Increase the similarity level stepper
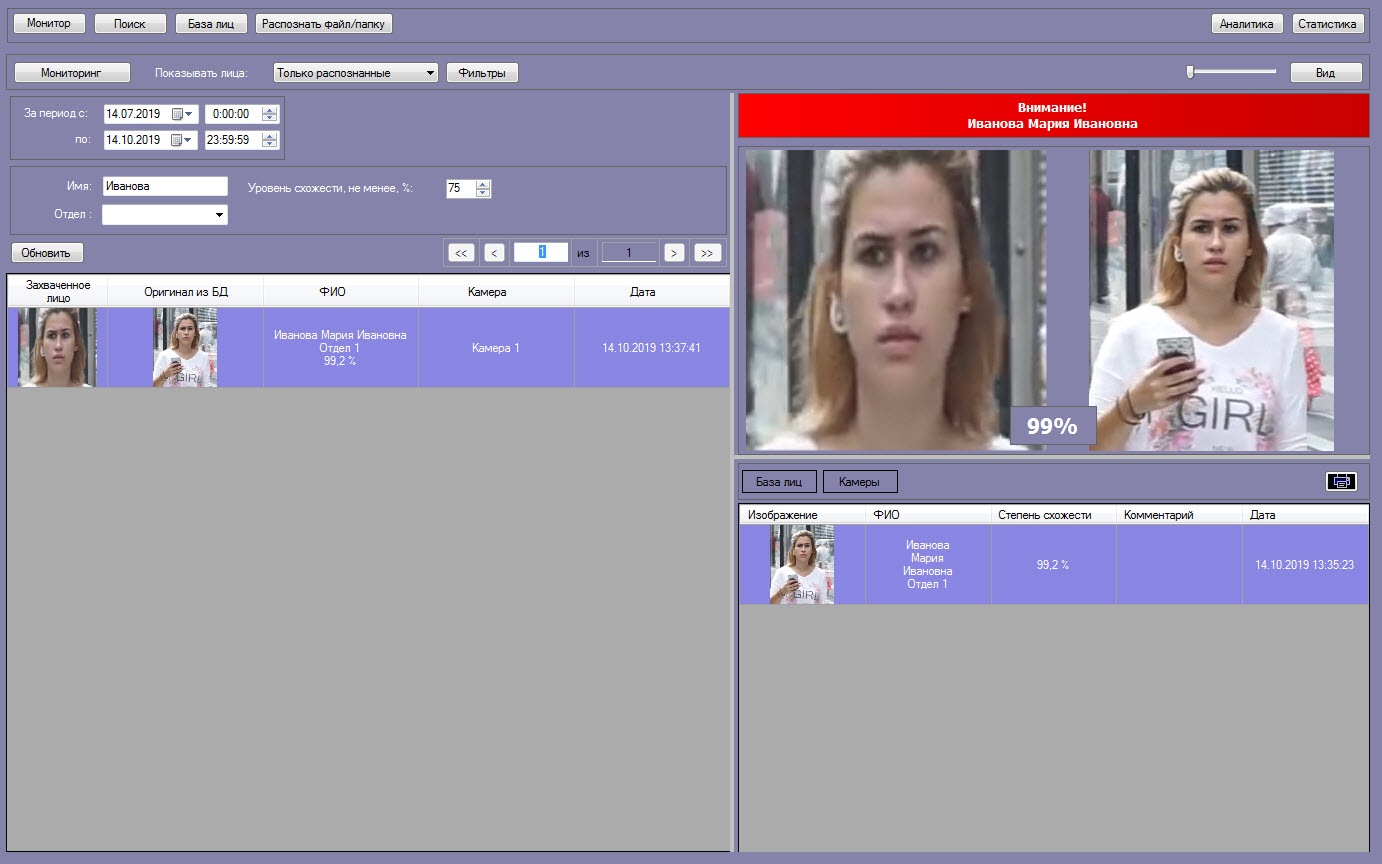This screenshot has width=1382, height=864. 484,184
